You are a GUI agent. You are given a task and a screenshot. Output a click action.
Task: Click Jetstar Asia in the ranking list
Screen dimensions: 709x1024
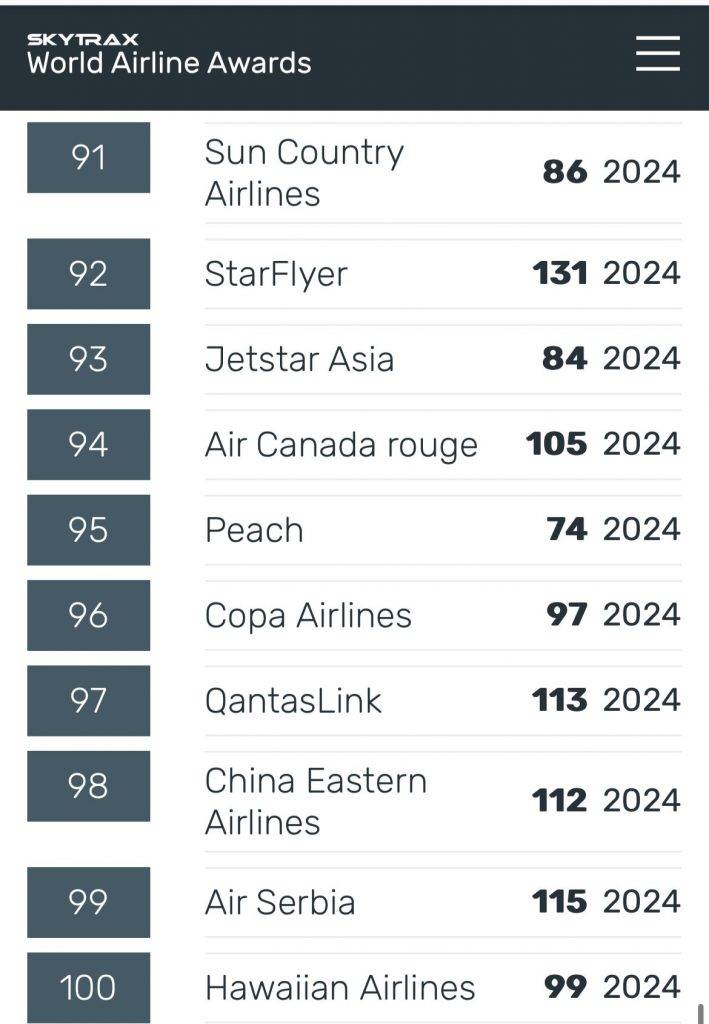[299, 359]
